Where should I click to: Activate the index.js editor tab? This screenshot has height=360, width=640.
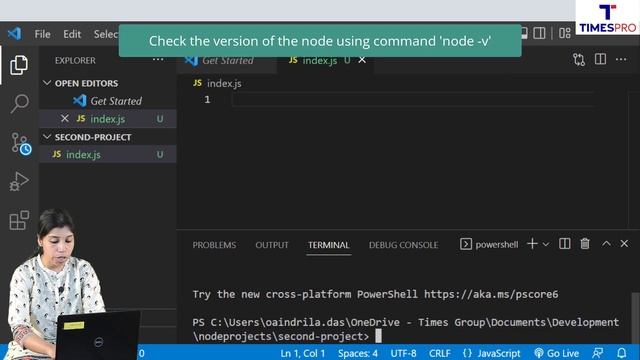tap(320, 60)
